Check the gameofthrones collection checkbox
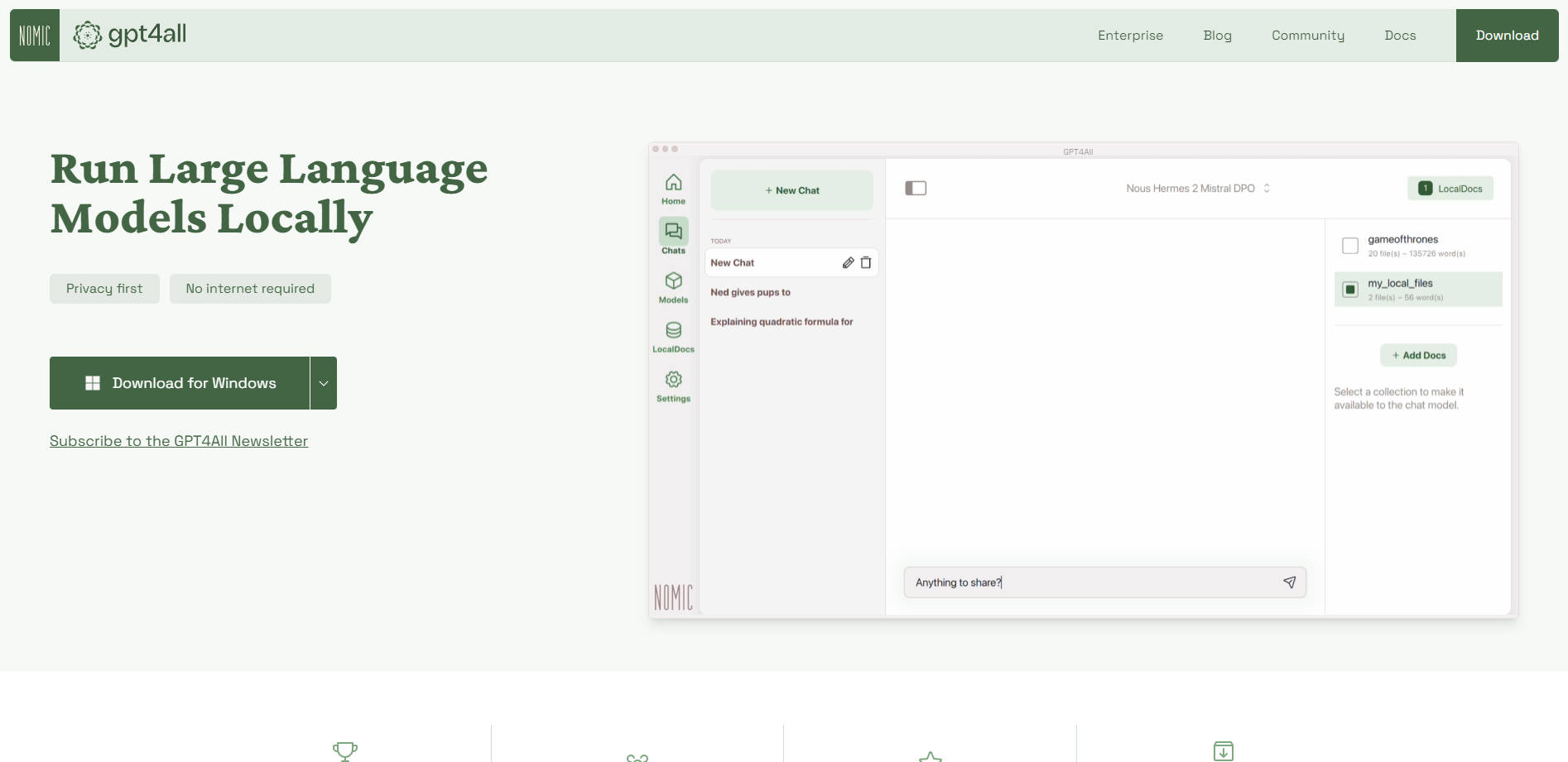 tap(1350, 246)
